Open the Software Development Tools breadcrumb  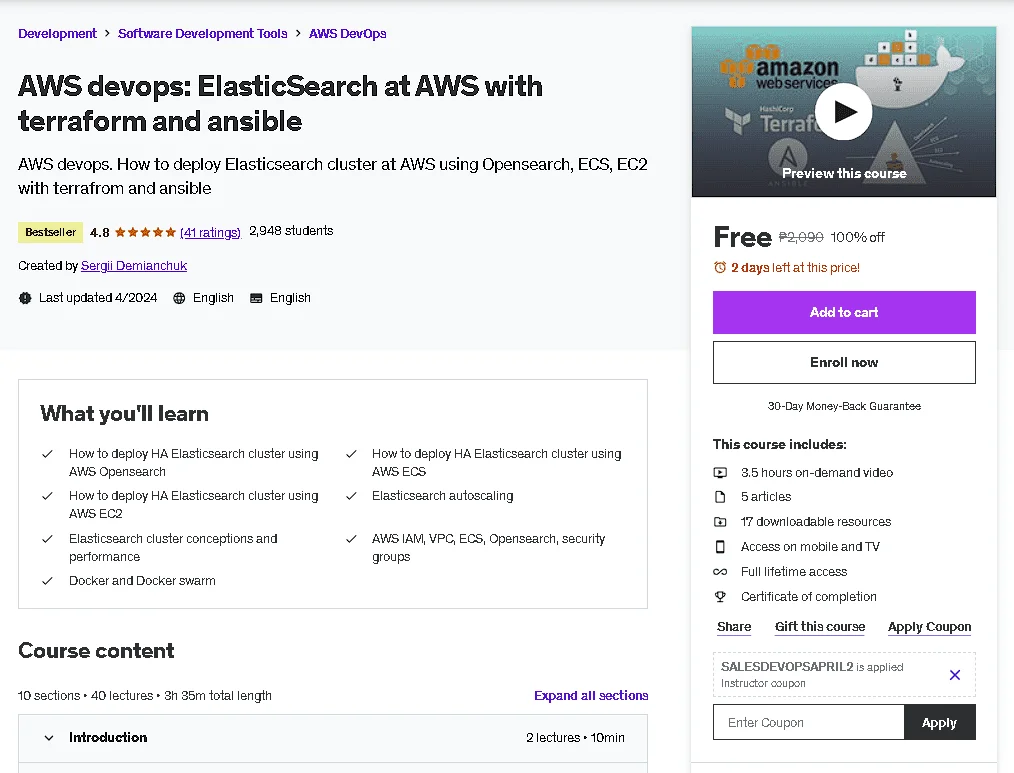(x=202, y=34)
